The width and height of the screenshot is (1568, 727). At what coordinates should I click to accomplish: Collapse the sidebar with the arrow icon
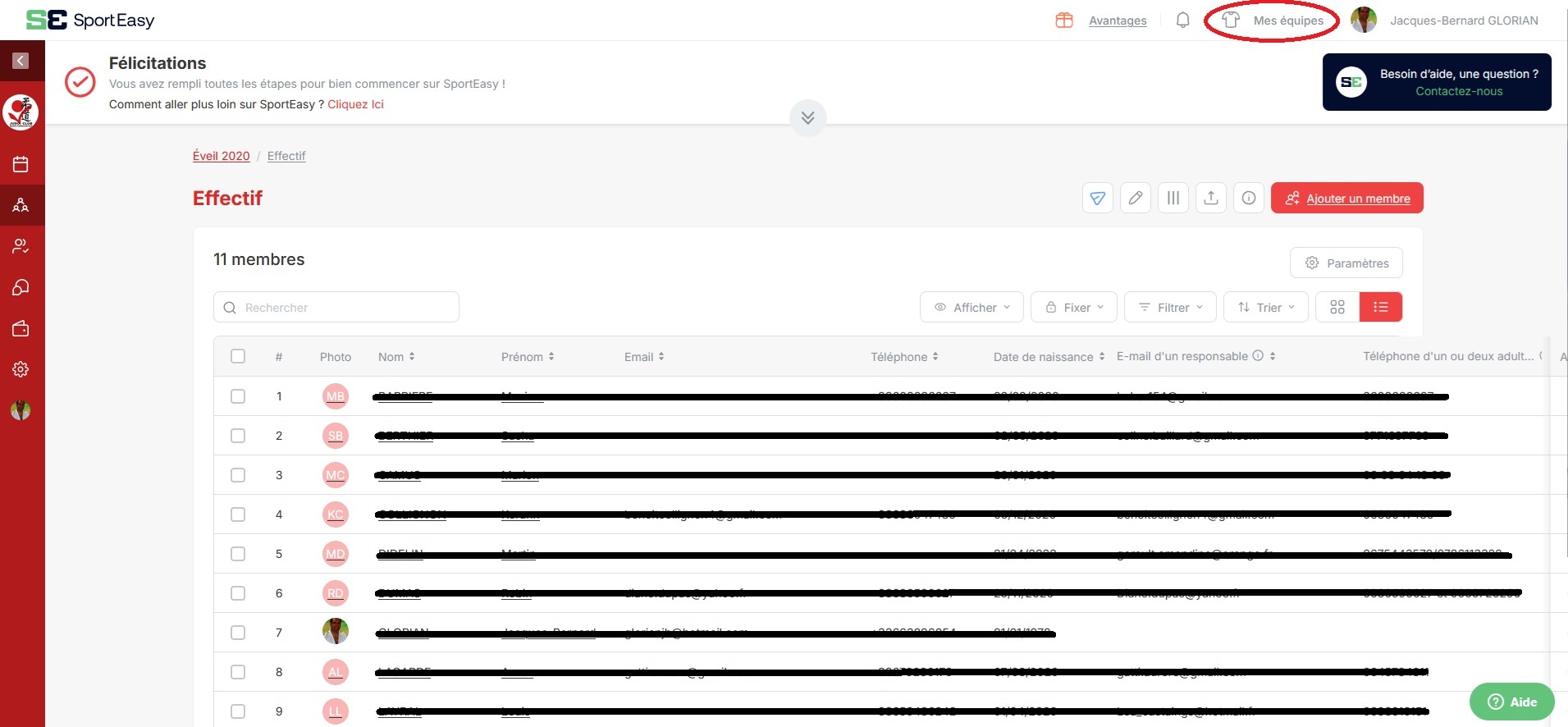coord(21,61)
